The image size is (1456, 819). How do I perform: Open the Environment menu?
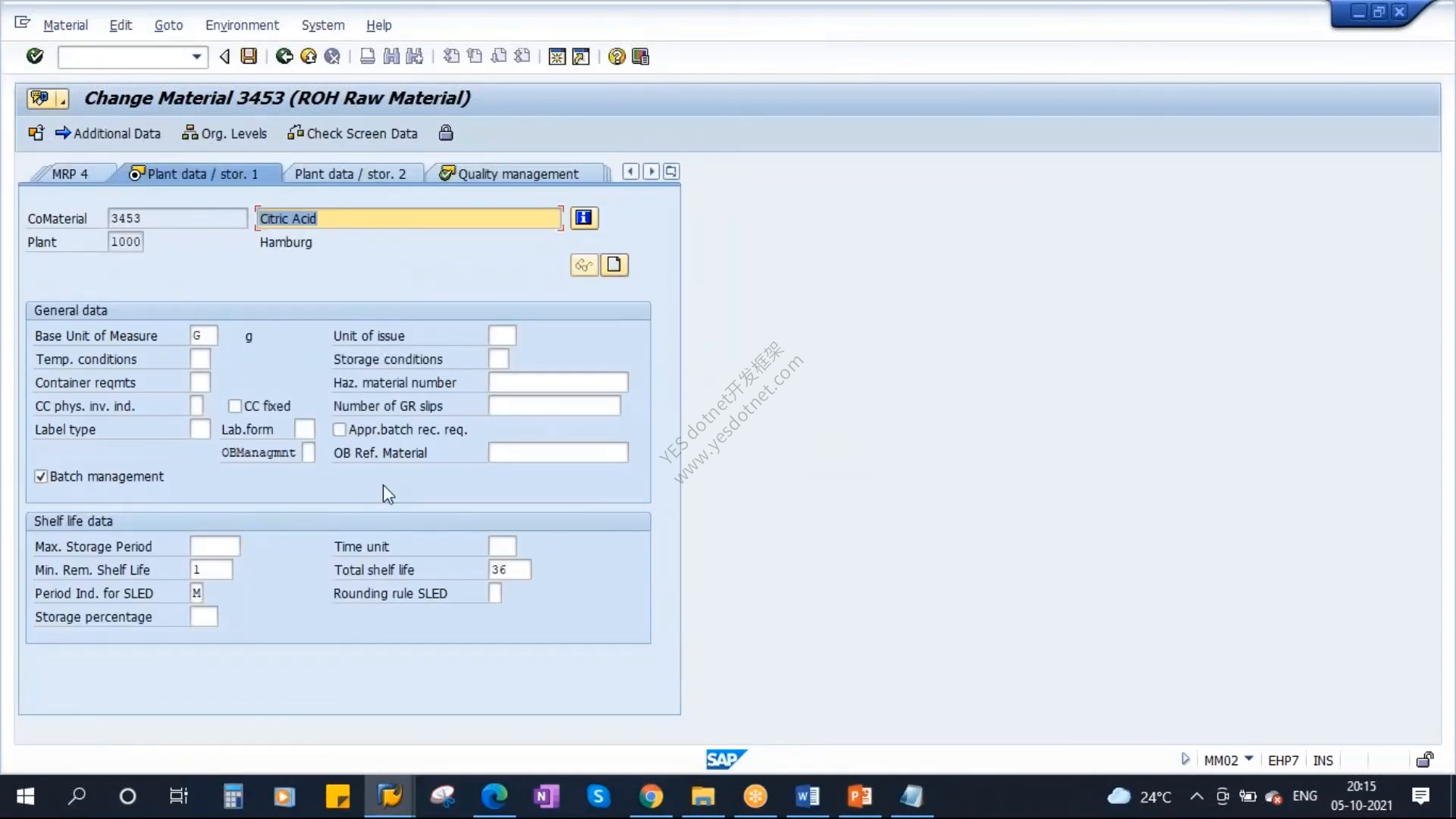[x=242, y=25]
